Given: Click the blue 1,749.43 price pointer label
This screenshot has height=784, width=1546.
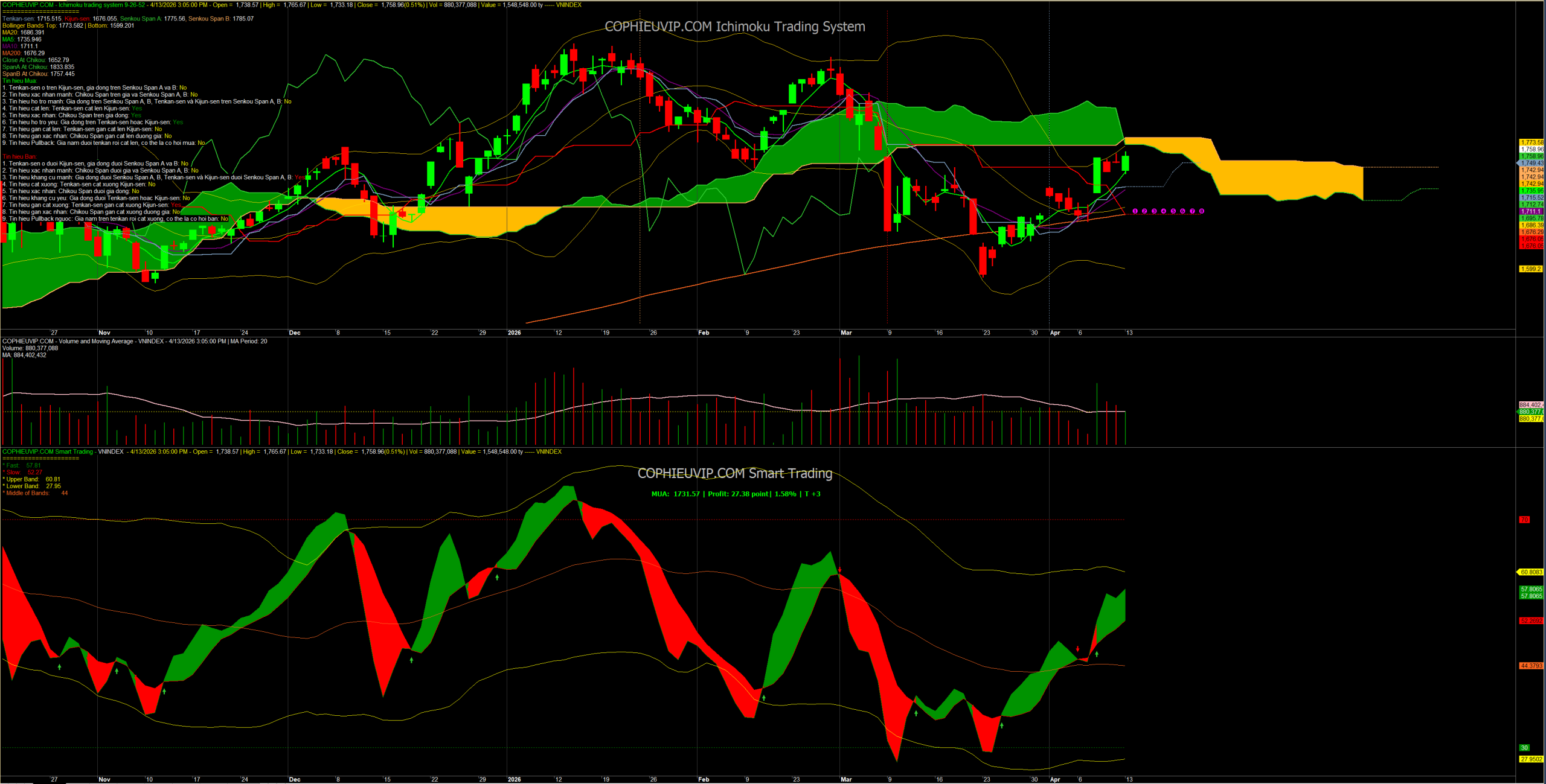Looking at the screenshot, I should (1531, 163).
